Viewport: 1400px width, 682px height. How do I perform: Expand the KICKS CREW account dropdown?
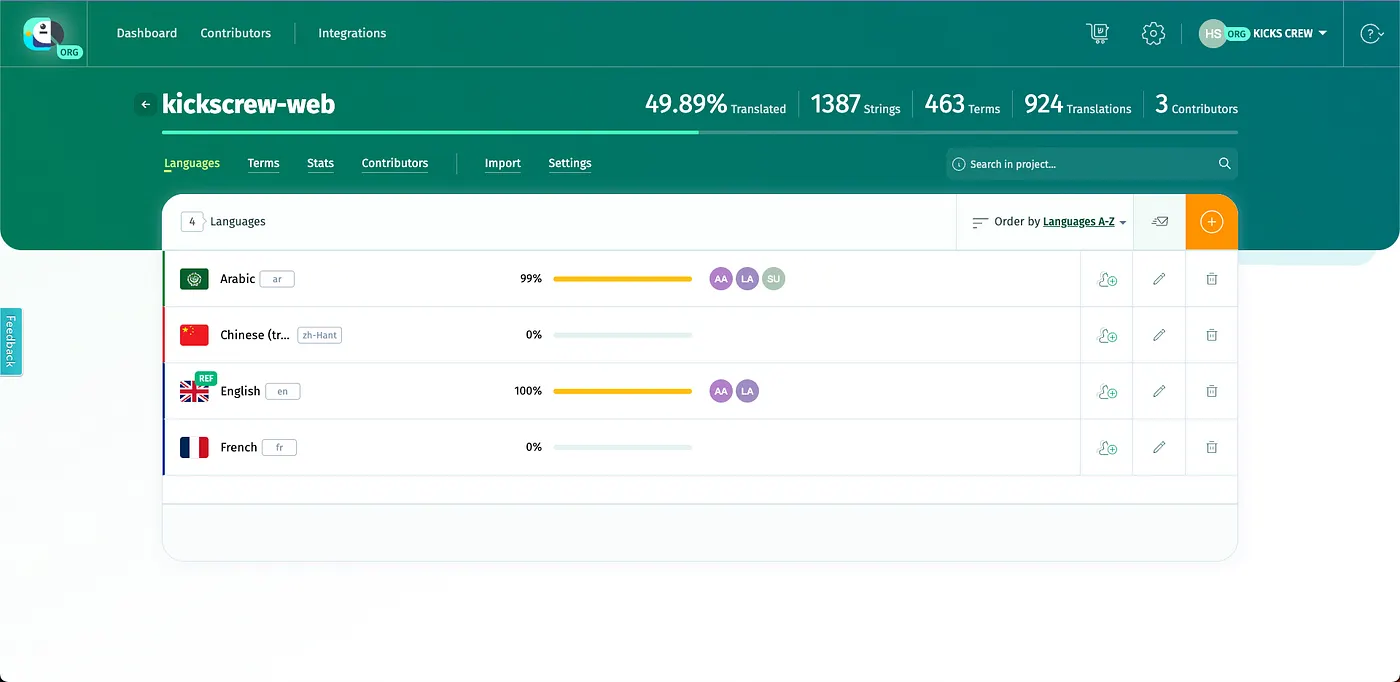pyautogui.click(x=1290, y=33)
